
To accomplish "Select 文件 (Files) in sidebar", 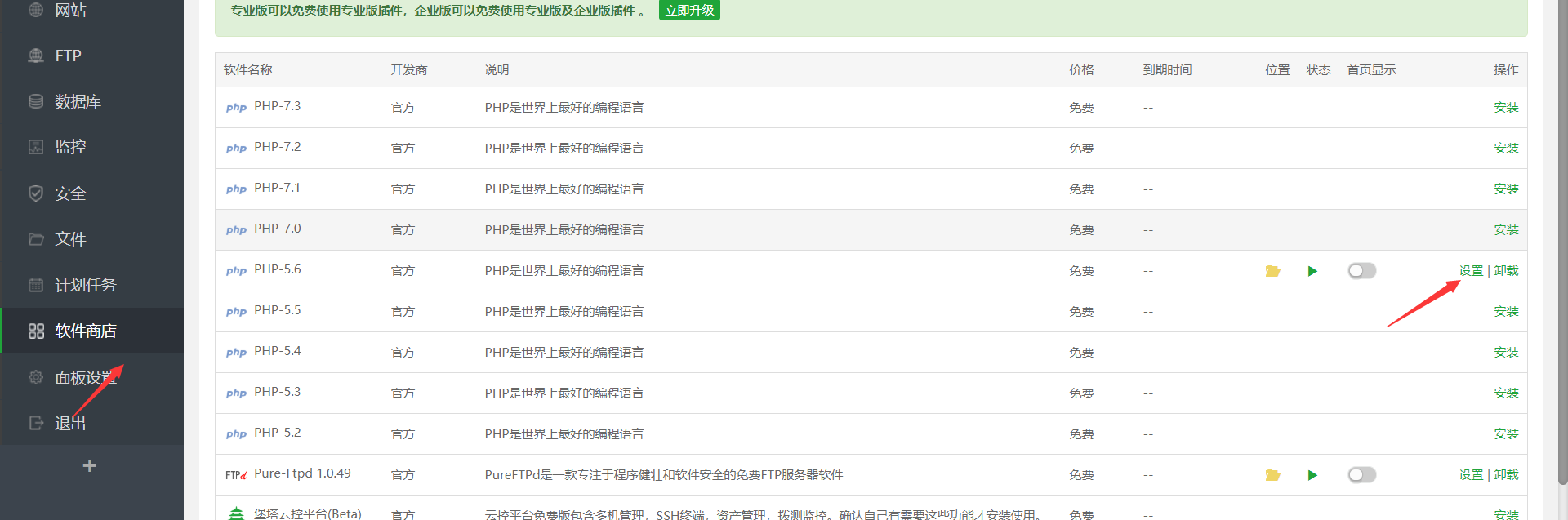I will [70, 239].
